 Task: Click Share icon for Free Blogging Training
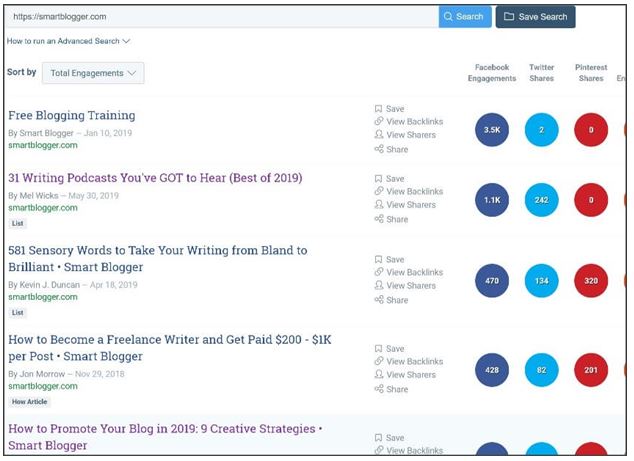[378, 149]
